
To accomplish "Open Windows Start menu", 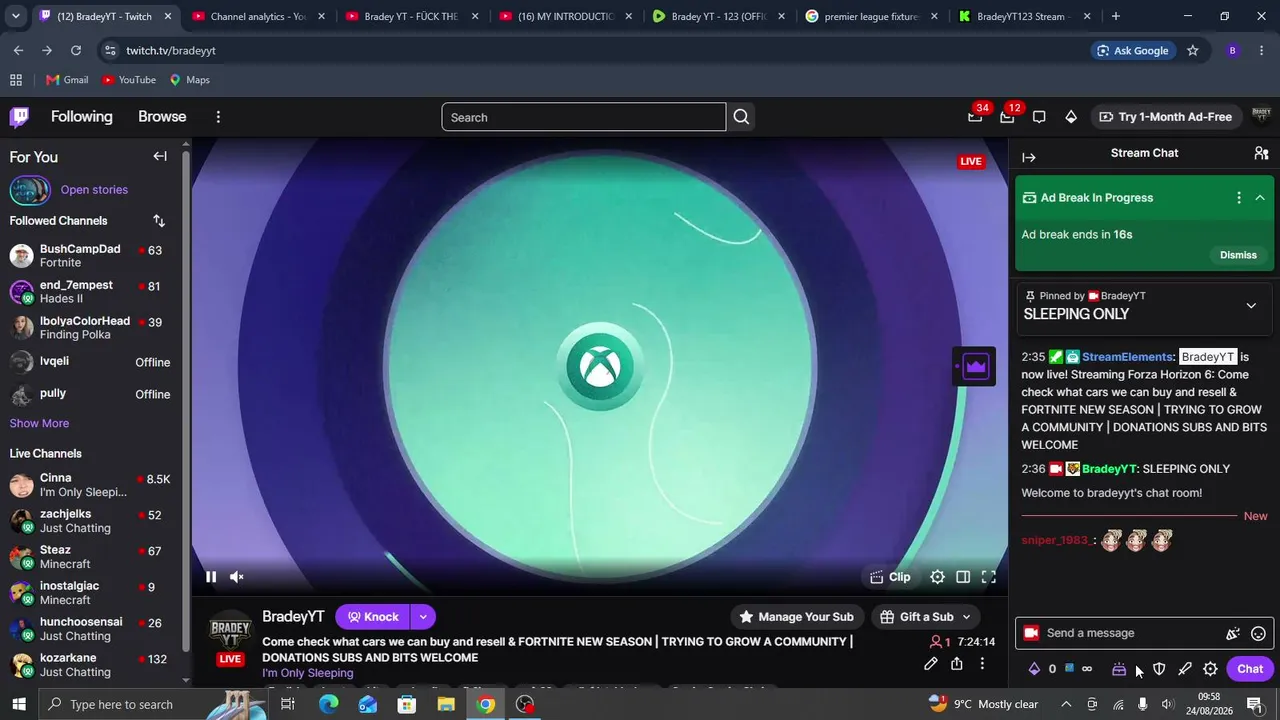I will [x=19, y=704].
